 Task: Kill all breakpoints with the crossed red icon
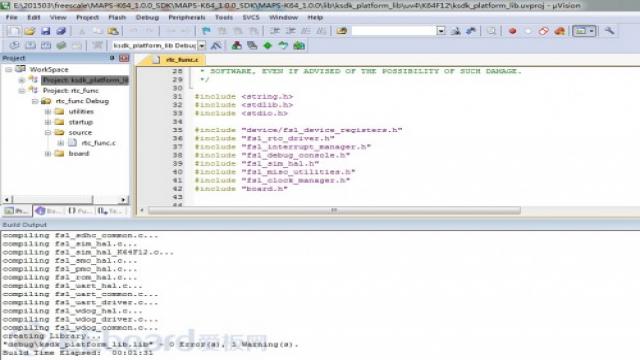543,31
